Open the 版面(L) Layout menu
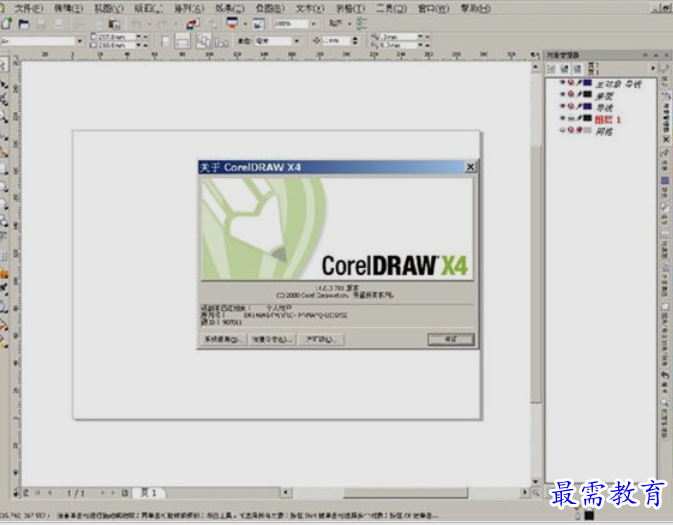 (148, 8)
